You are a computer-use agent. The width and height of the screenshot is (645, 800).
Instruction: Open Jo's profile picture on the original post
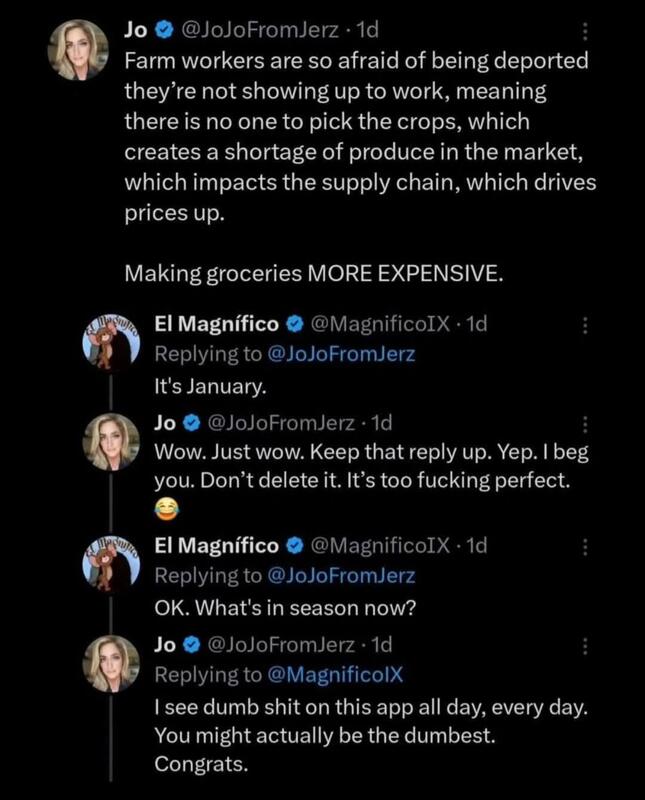78,49
